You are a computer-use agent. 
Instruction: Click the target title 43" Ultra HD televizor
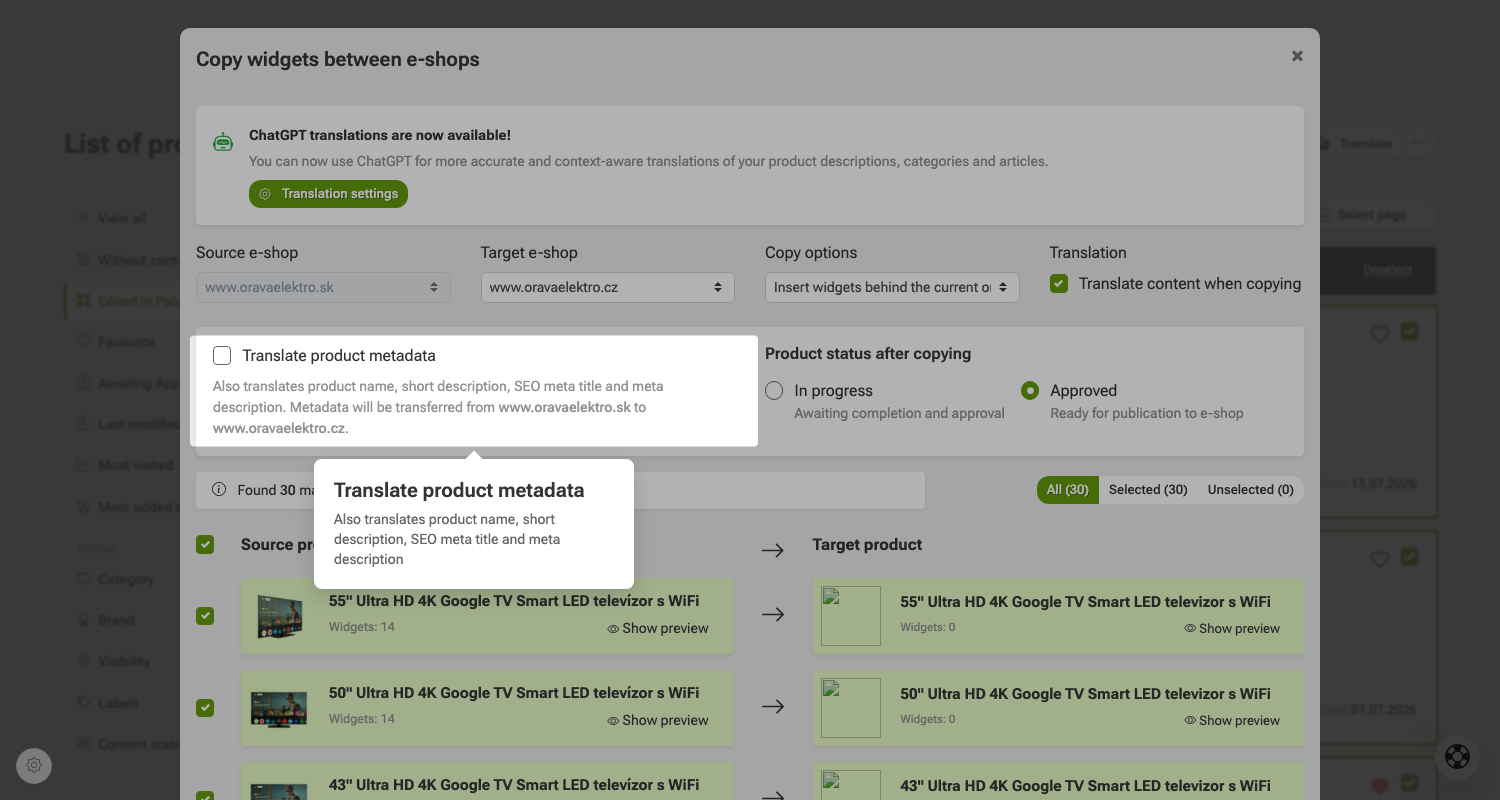tap(1085, 786)
